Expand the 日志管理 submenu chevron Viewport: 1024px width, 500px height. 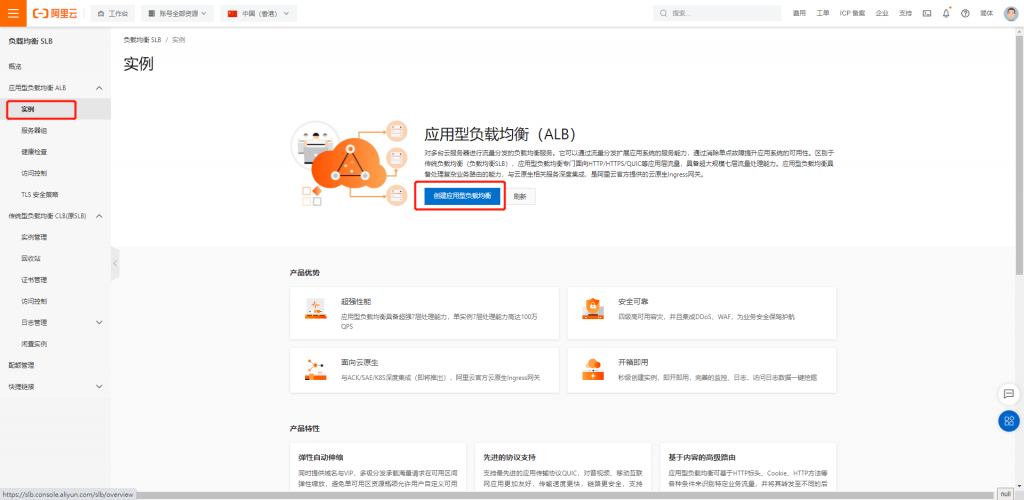[99, 322]
